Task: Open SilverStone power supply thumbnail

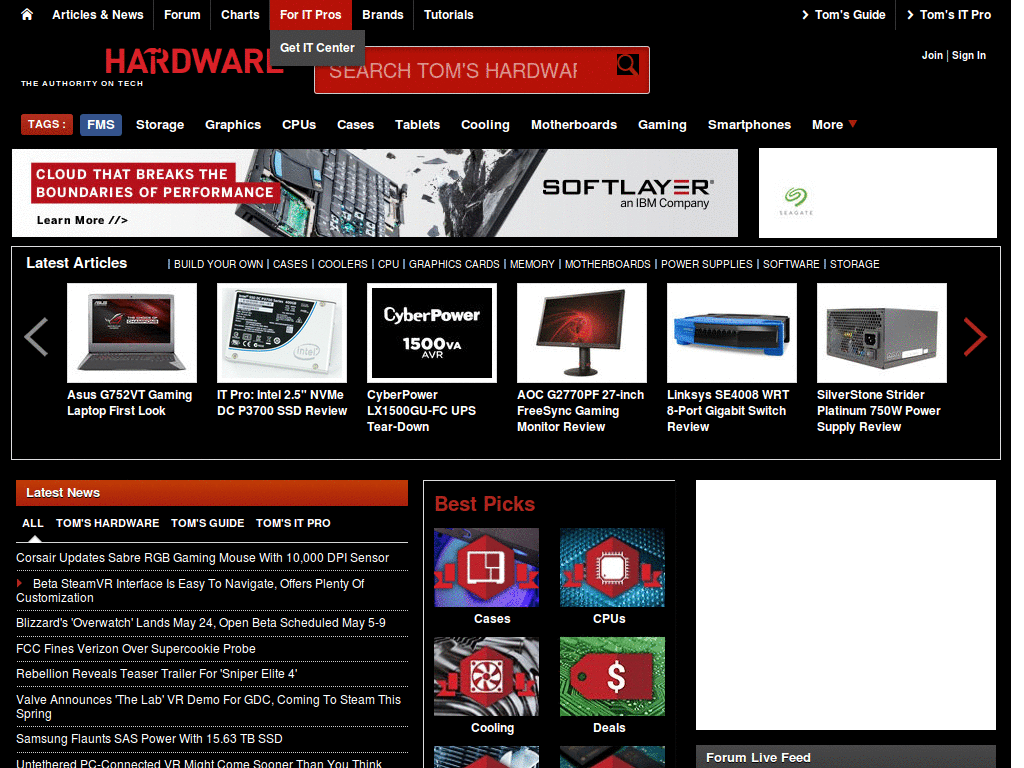Action: point(882,333)
